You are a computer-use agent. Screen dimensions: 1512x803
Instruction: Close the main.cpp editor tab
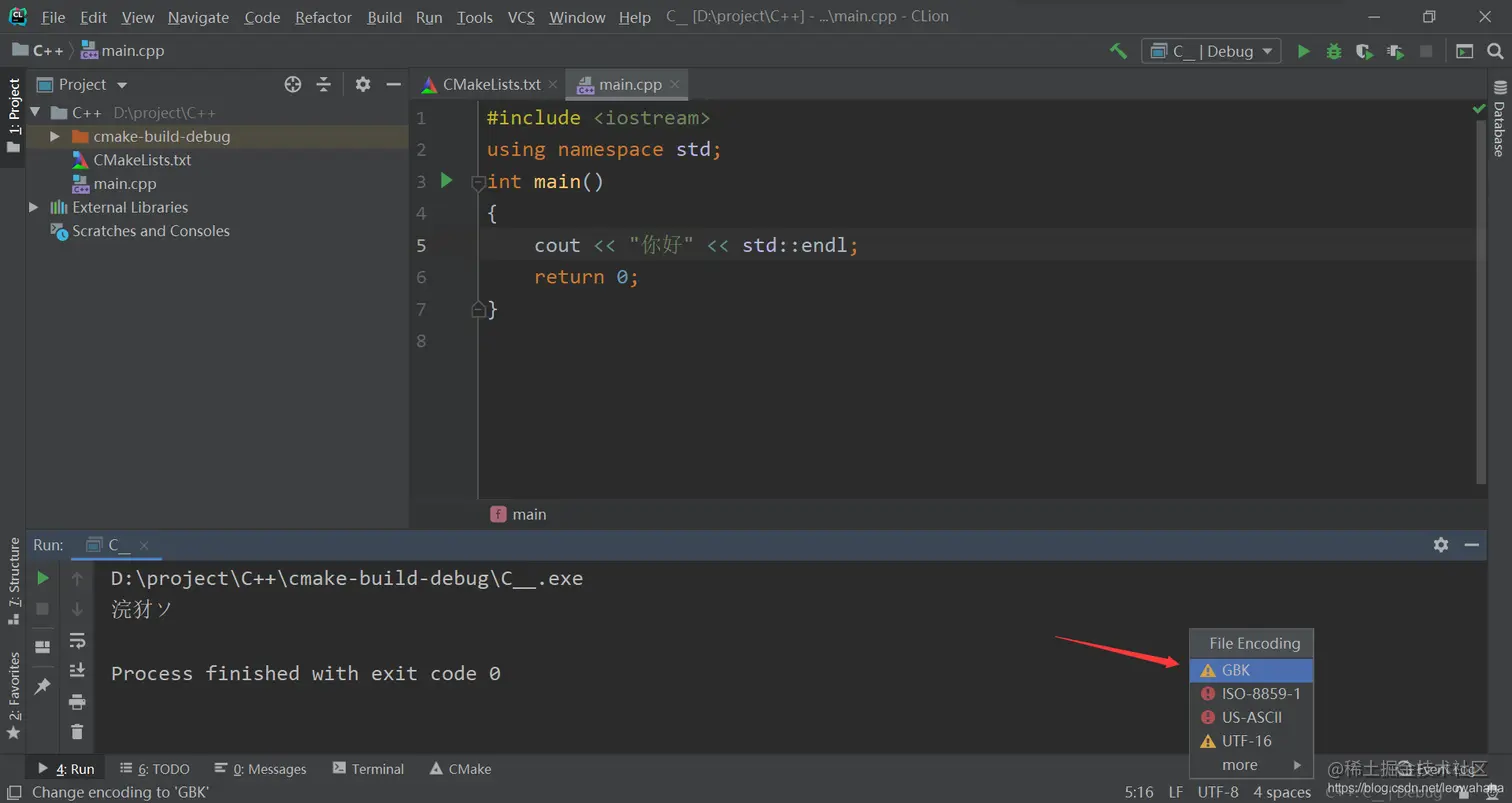tap(675, 85)
